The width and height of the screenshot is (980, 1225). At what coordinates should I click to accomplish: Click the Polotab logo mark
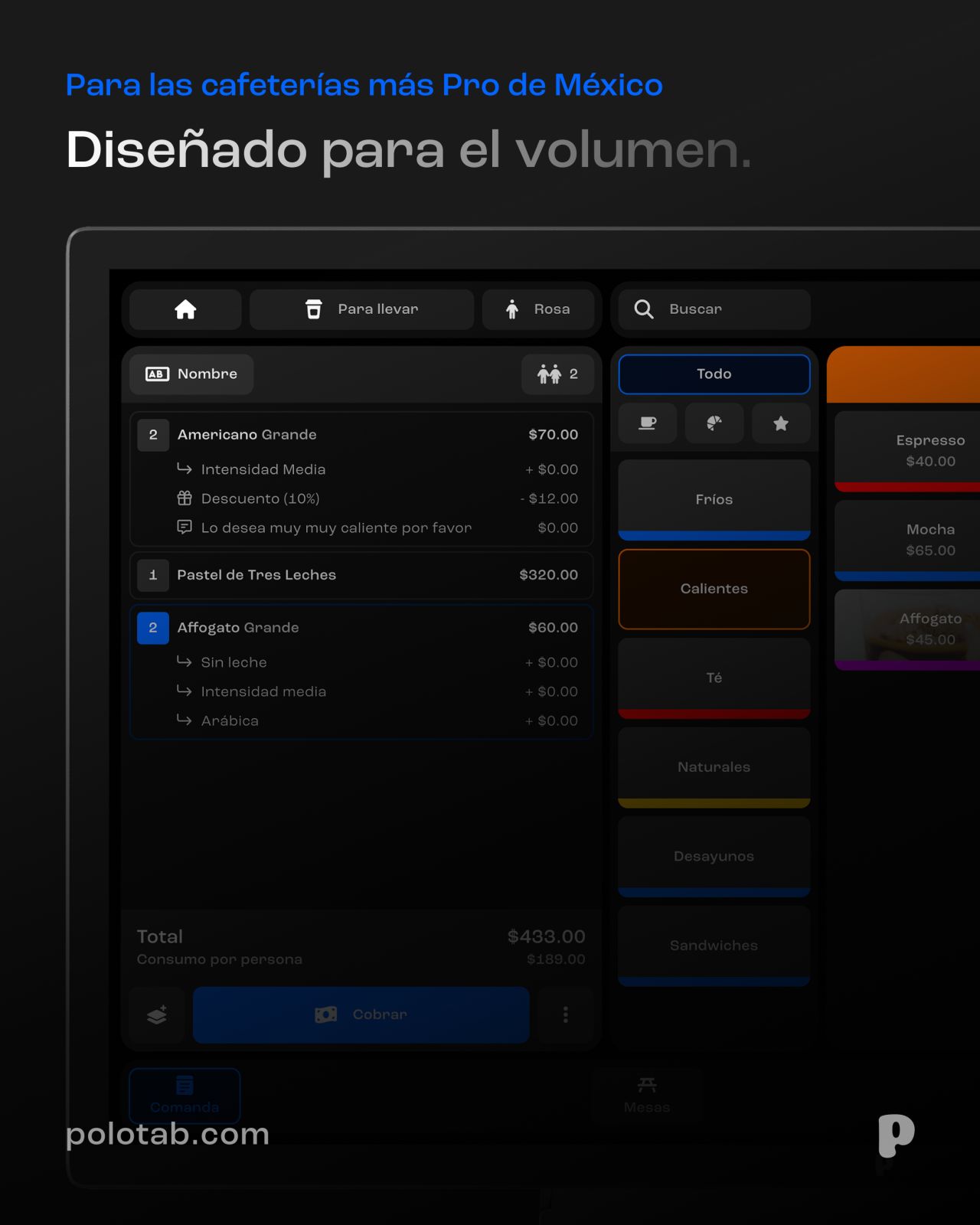(897, 1136)
